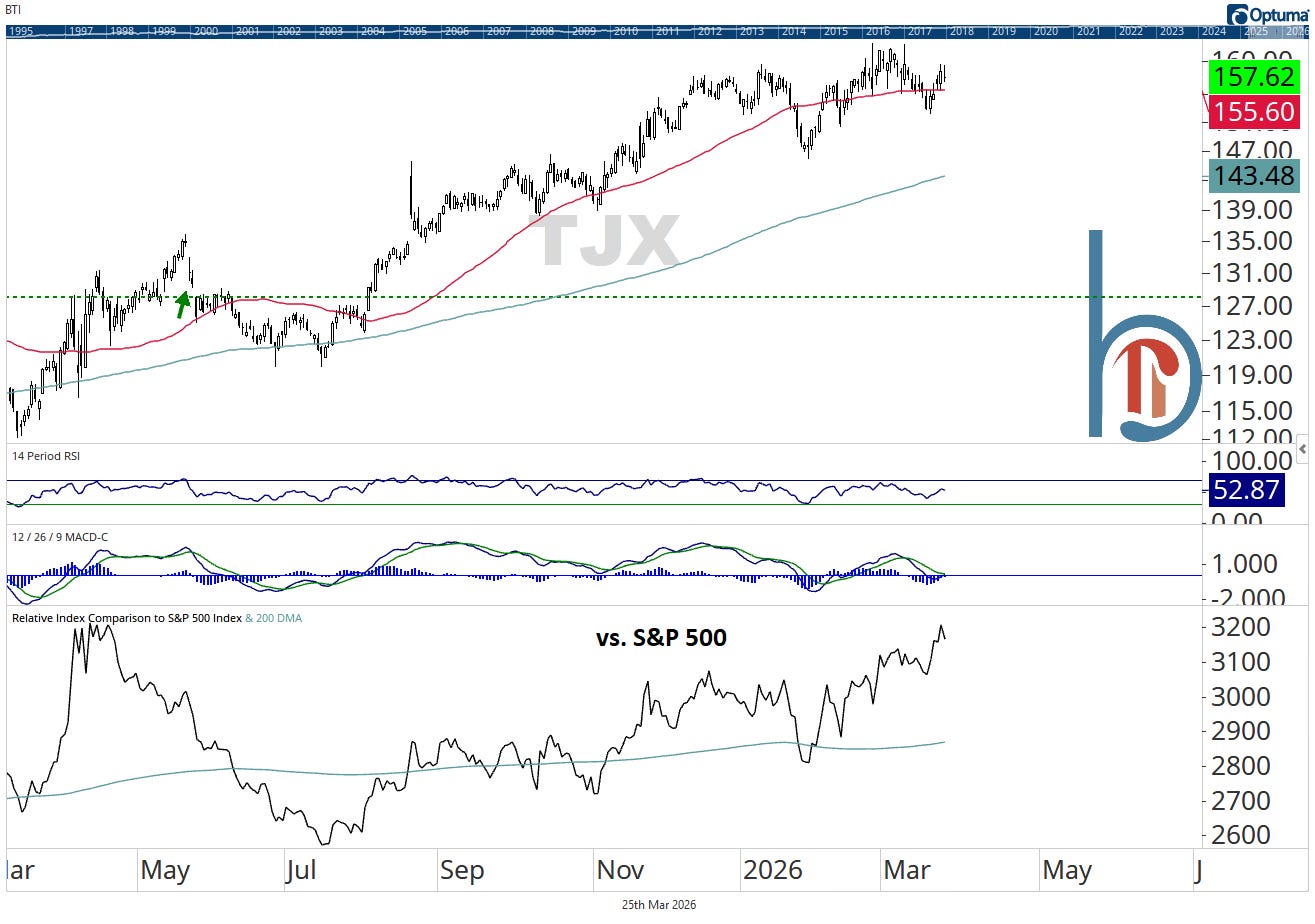Jump to 2022 on the year timeline
The width and height of the screenshot is (1315, 924).
[x=1131, y=32]
